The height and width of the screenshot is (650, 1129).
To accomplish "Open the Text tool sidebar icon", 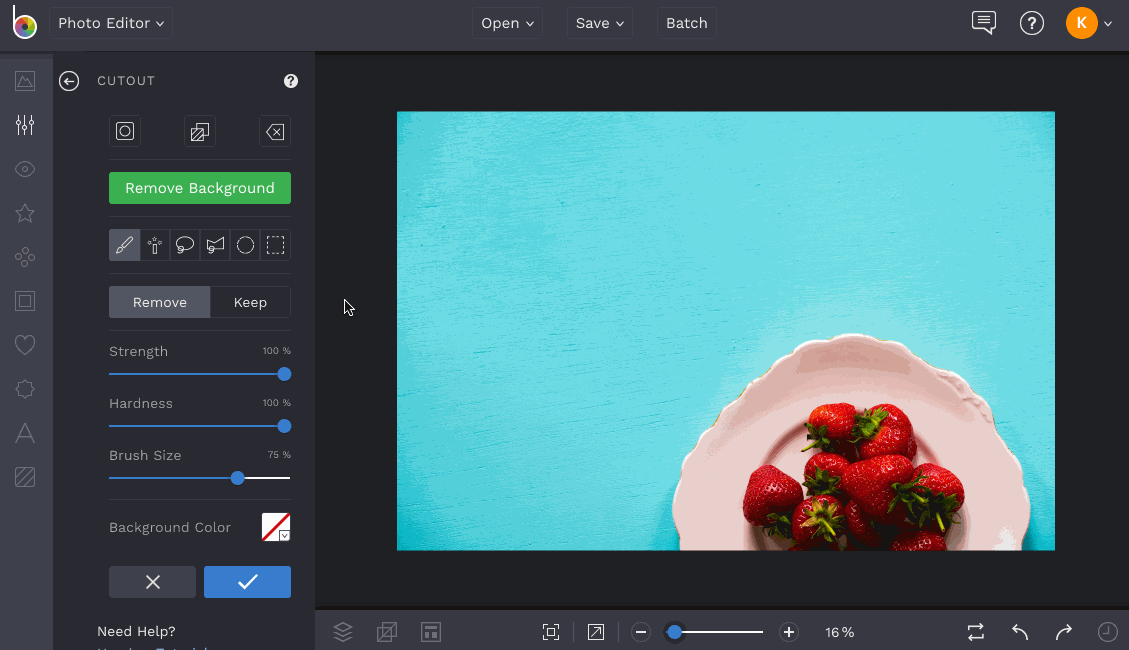I will [x=25, y=433].
